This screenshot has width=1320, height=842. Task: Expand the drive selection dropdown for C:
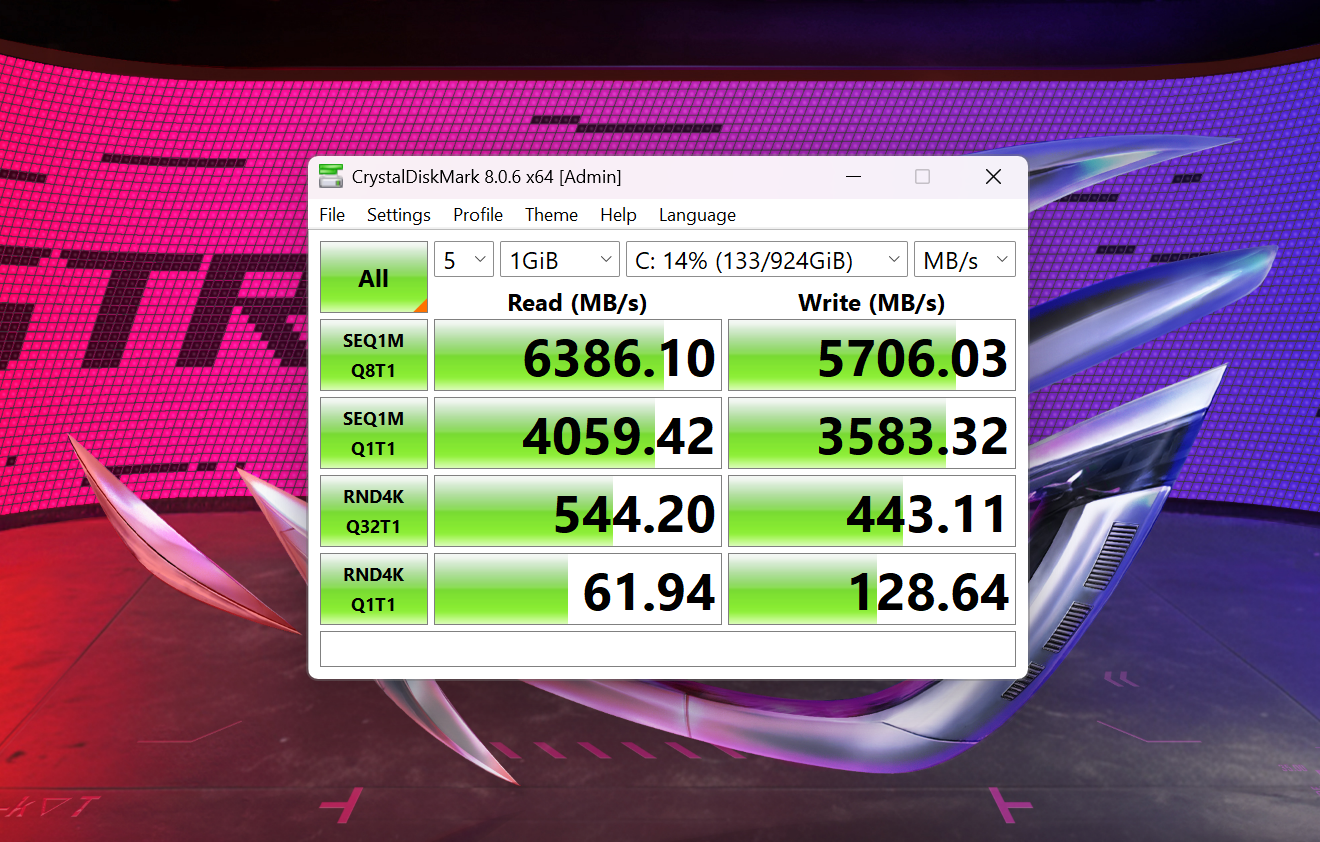pos(767,260)
